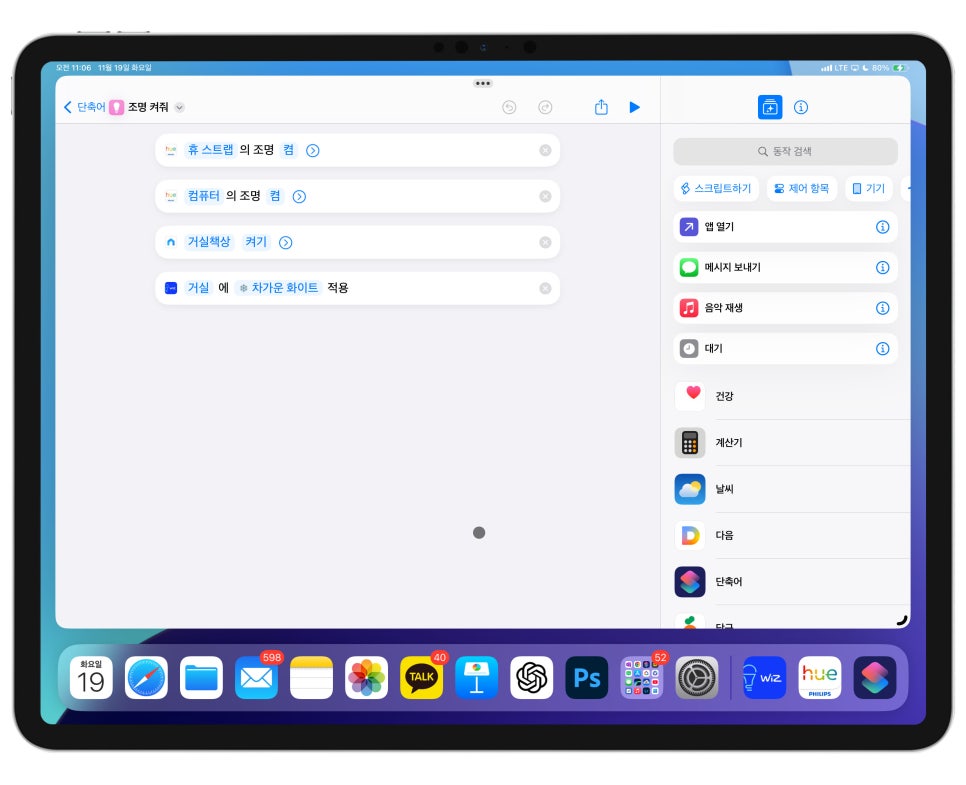Open WiZ app from the dock
Viewport: 966px width, 785px height.
point(765,677)
